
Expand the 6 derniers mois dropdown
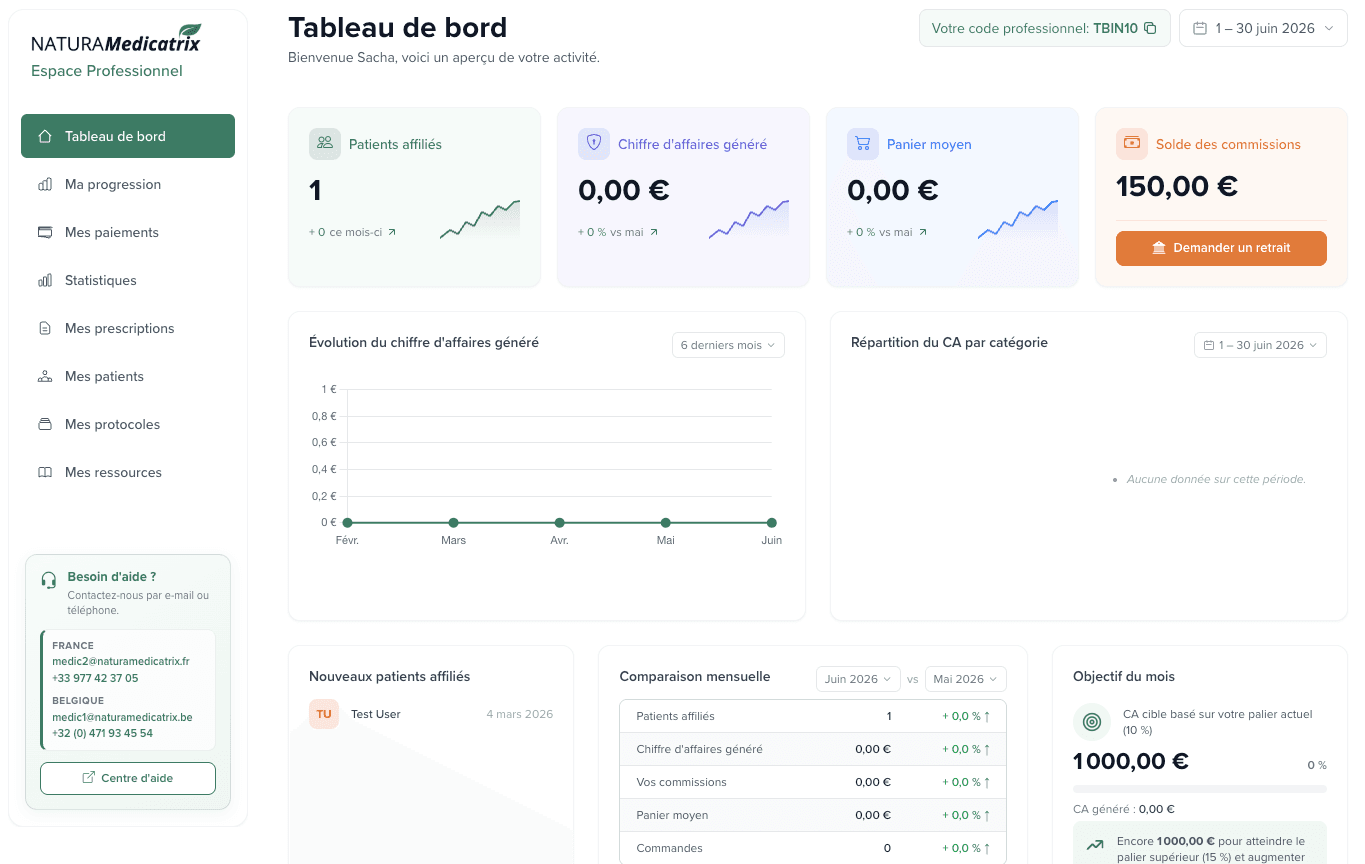(728, 345)
